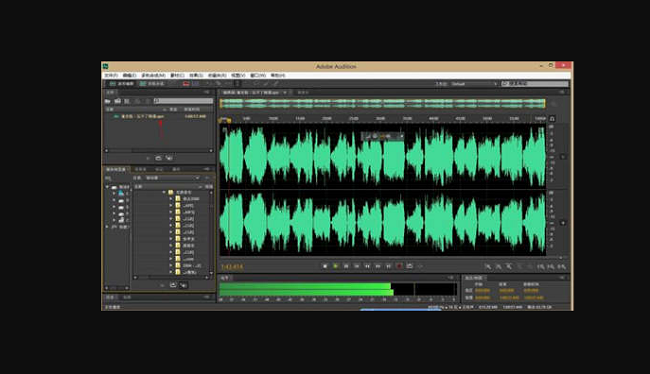
Task: Toggle the left channel enable button
Action: click(563, 157)
